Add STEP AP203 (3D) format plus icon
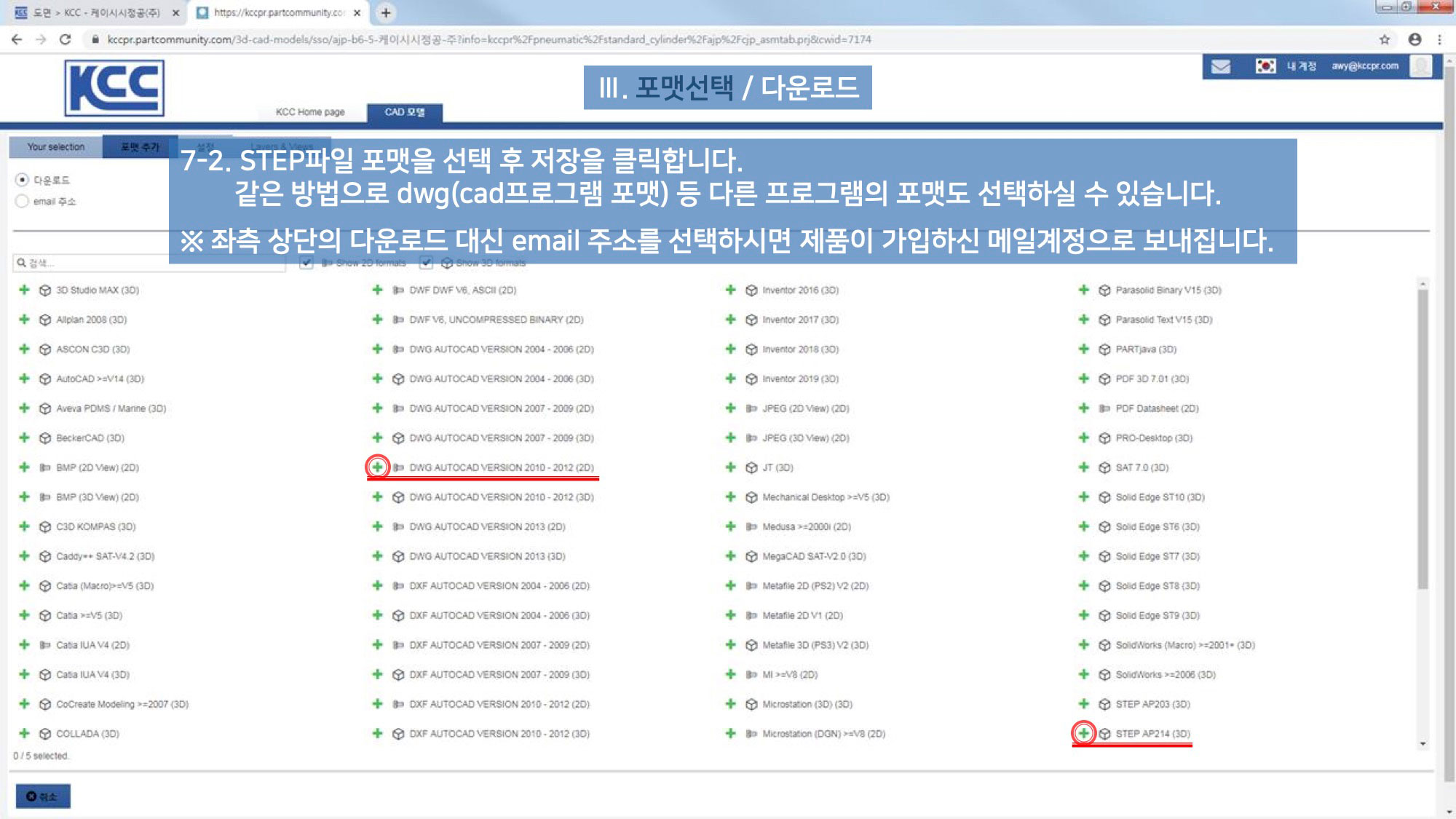The image size is (1456, 819). coord(1083,704)
